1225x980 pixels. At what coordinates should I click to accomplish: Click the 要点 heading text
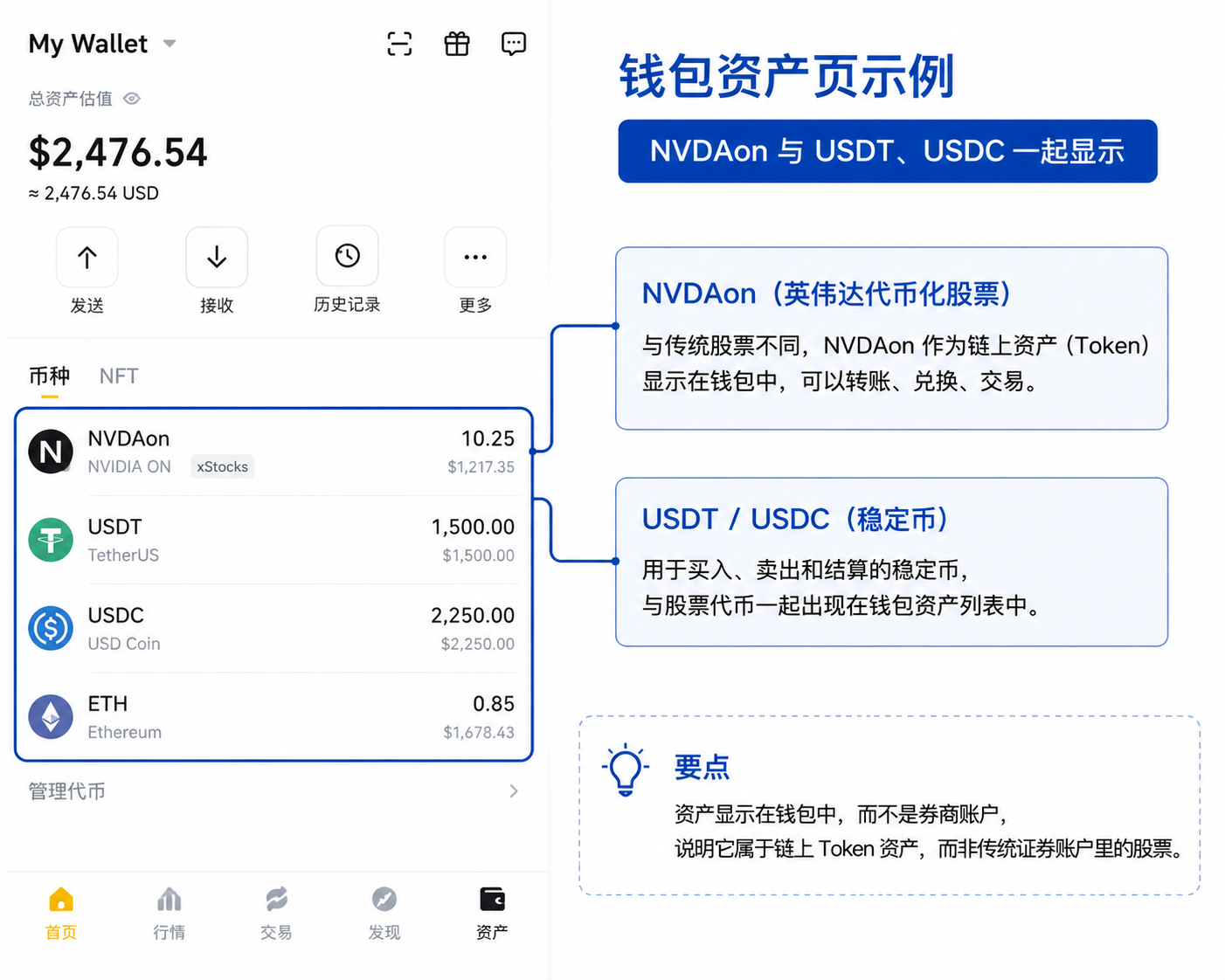[x=702, y=767]
